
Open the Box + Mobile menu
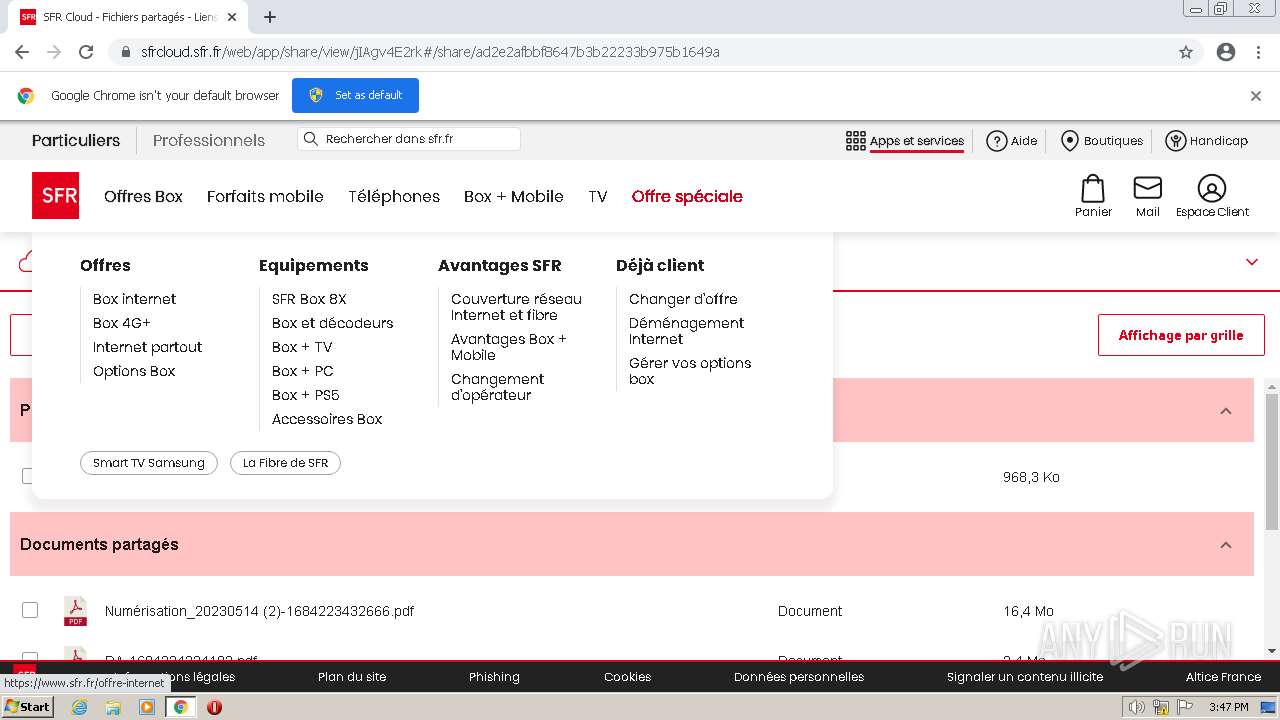pos(514,196)
